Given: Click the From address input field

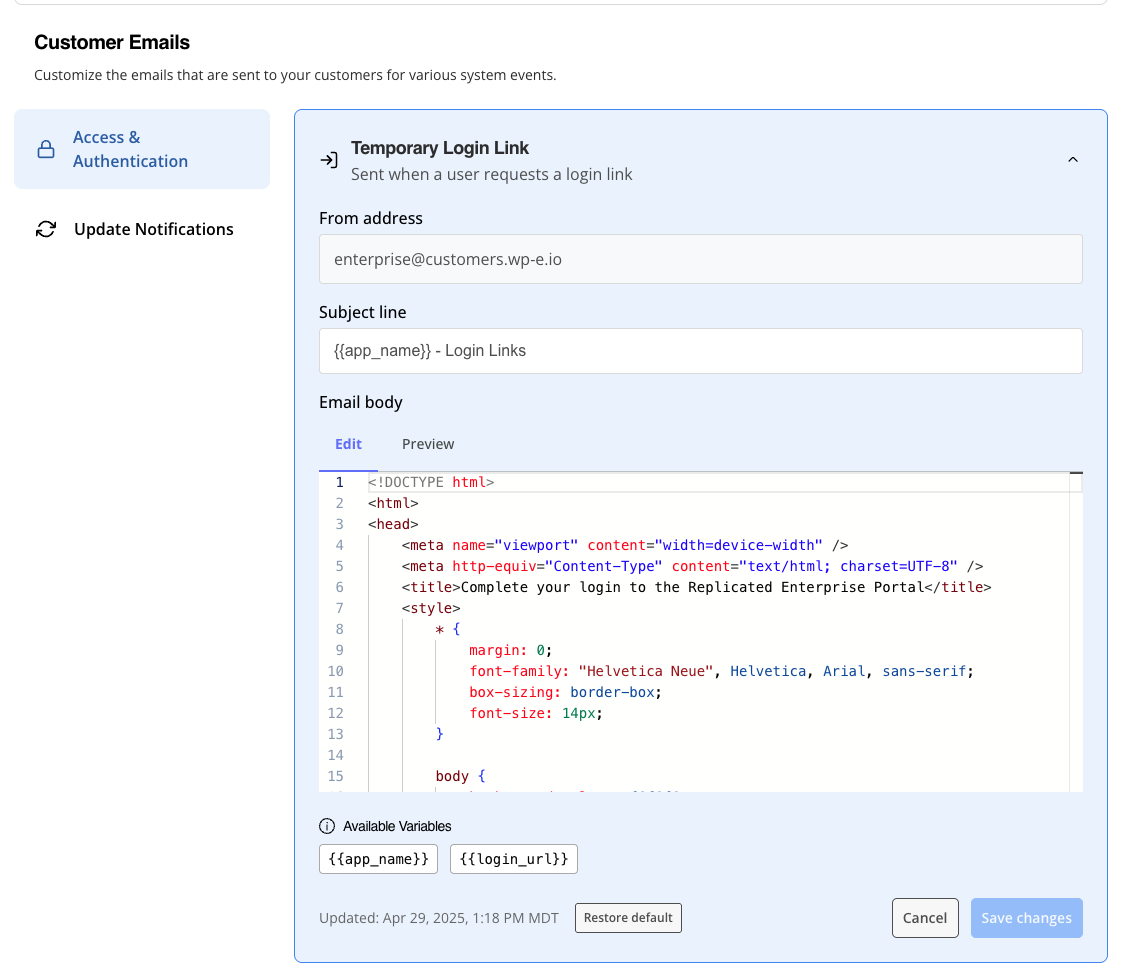Looking at the screenshot, I should point(700,258).
